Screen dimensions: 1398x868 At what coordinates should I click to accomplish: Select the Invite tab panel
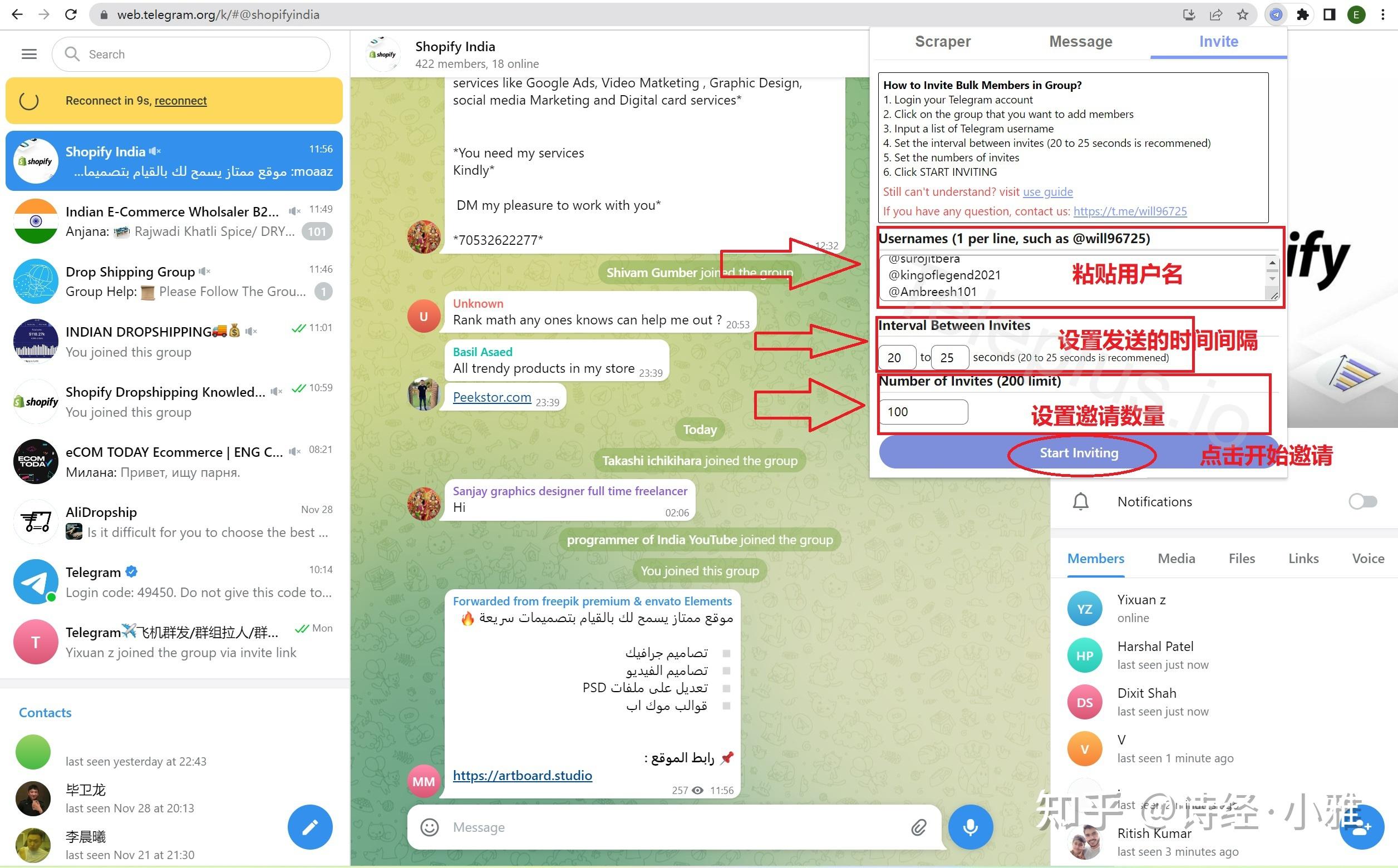[x=1218, y=41]
